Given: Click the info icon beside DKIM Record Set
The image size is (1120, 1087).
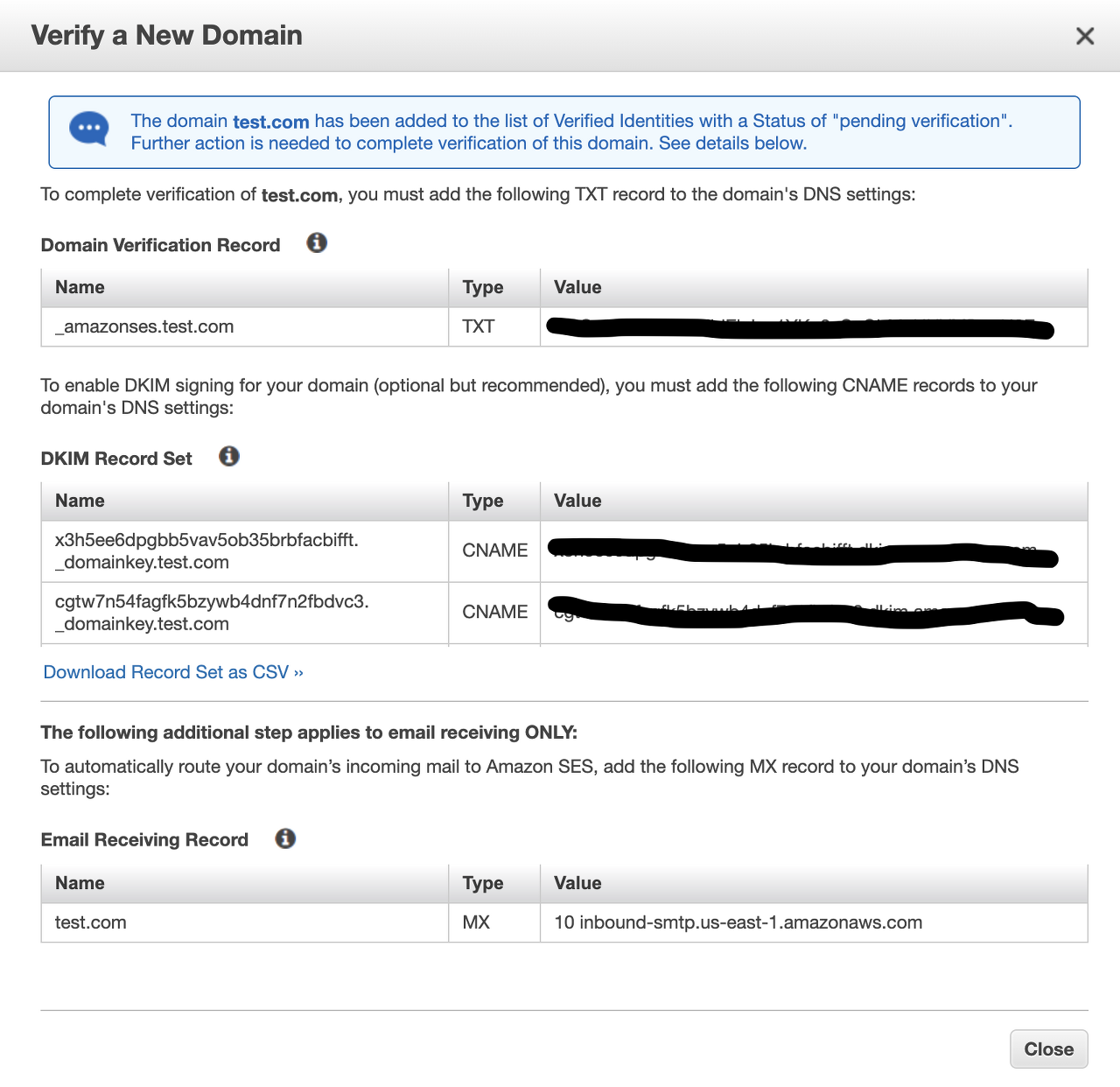Looking at the screenshot, I should click(229, 456).
